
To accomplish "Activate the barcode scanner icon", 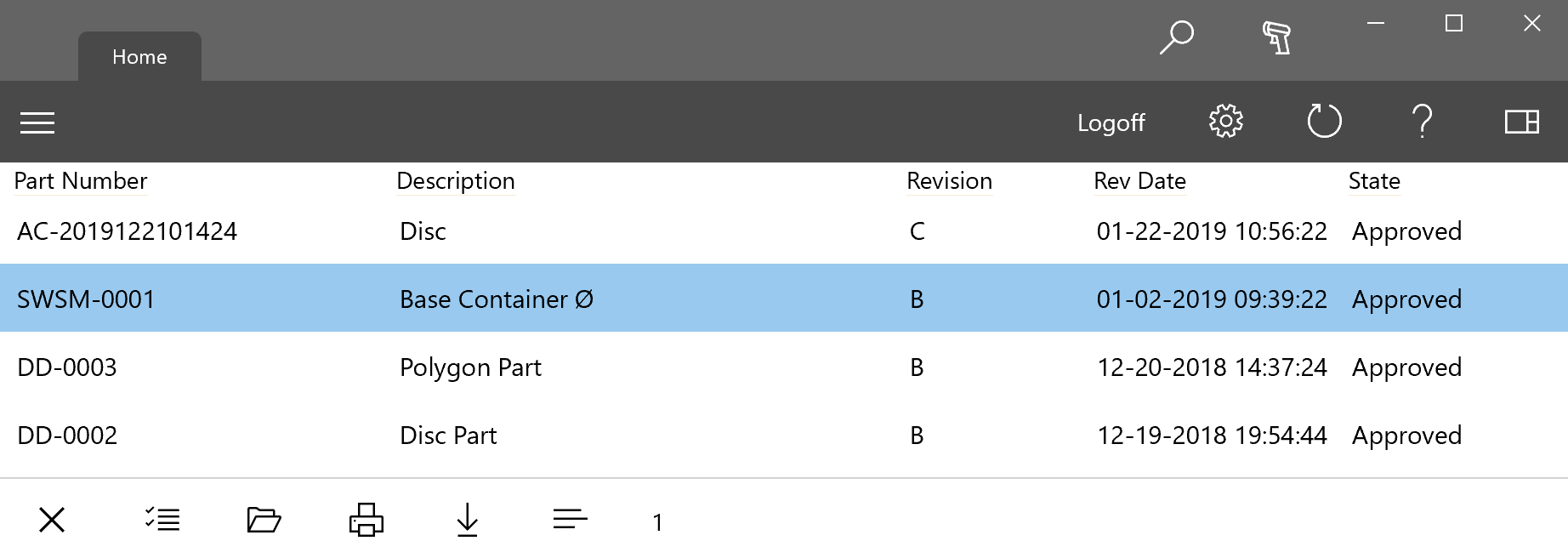I will pos(1276,37).
